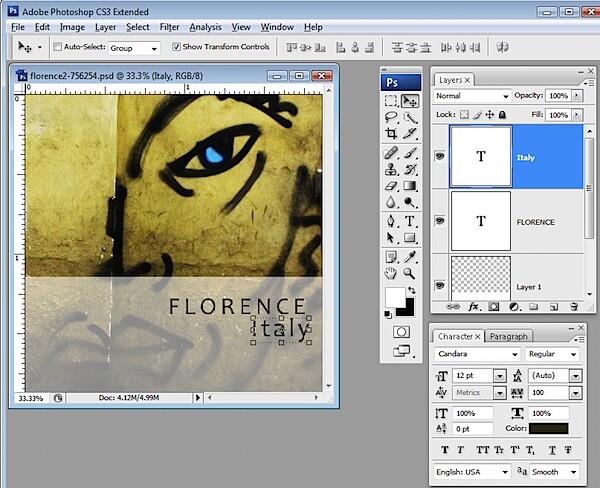
Task: Hide the FLORENCE layer
Action: [x=440, y=221]
